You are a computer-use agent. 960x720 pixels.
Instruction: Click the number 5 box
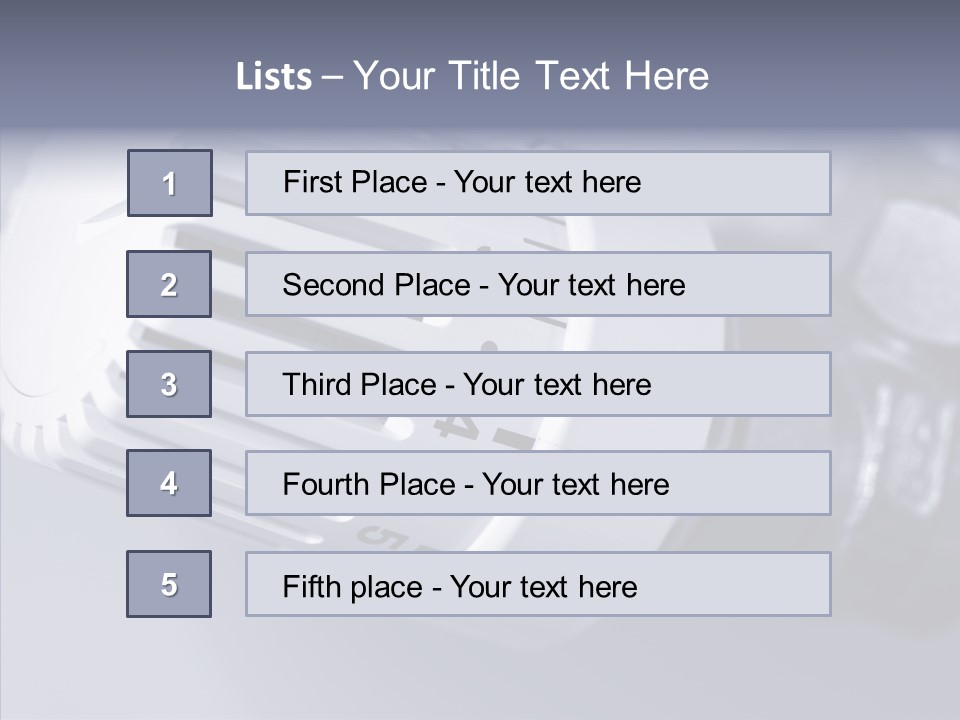[x=169, y=584]
